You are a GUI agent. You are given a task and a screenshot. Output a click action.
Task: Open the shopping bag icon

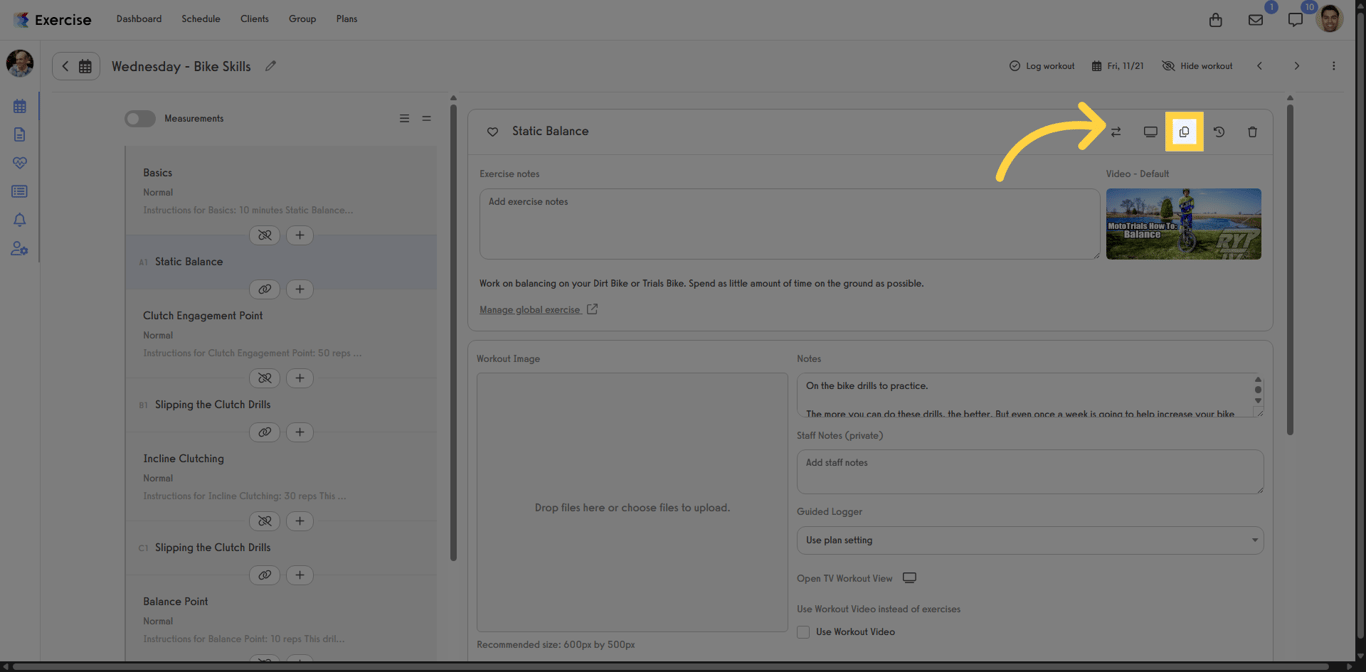[x=1215, y=19]
